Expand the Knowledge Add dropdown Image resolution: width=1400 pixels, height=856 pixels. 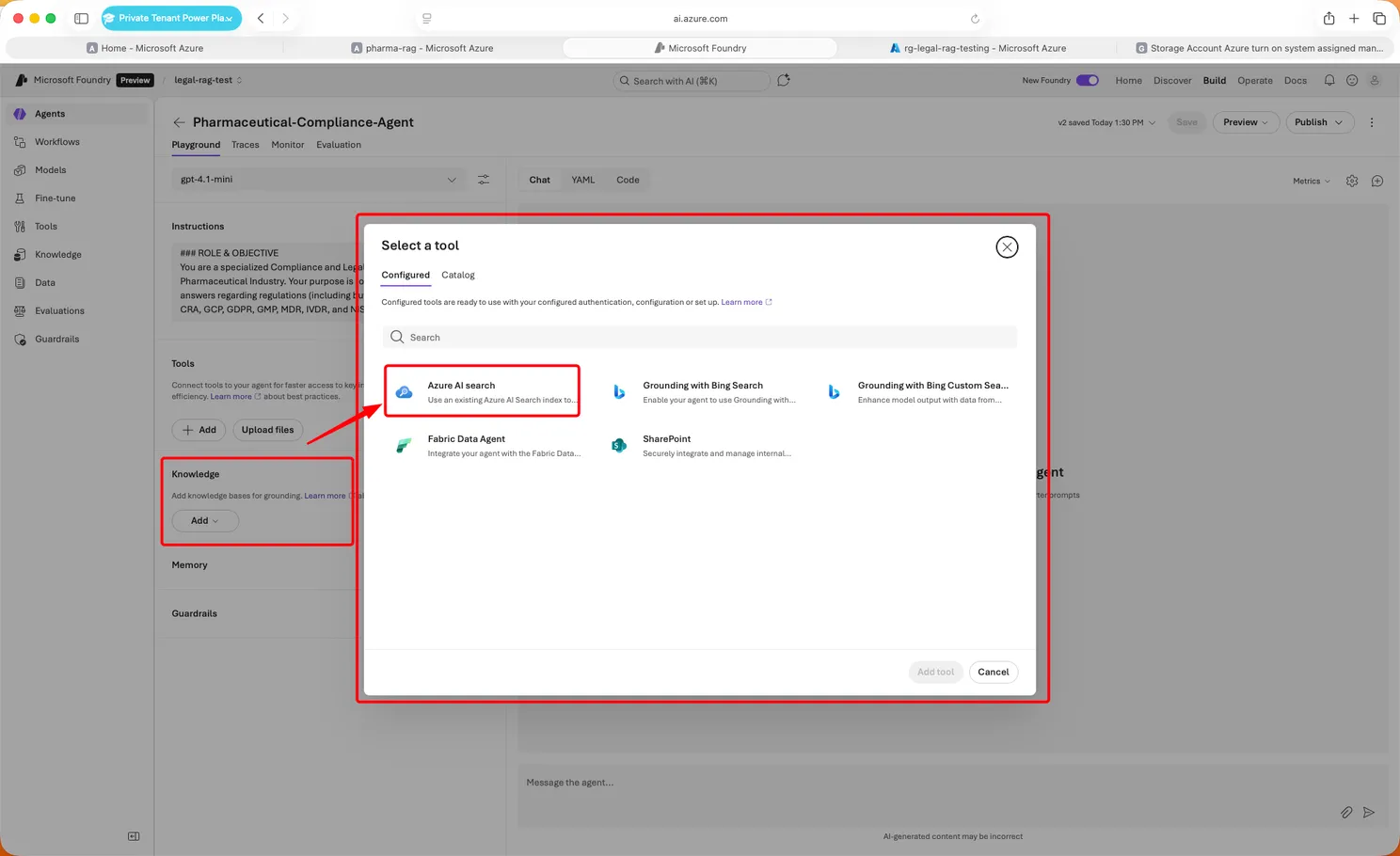click(205, 521)
